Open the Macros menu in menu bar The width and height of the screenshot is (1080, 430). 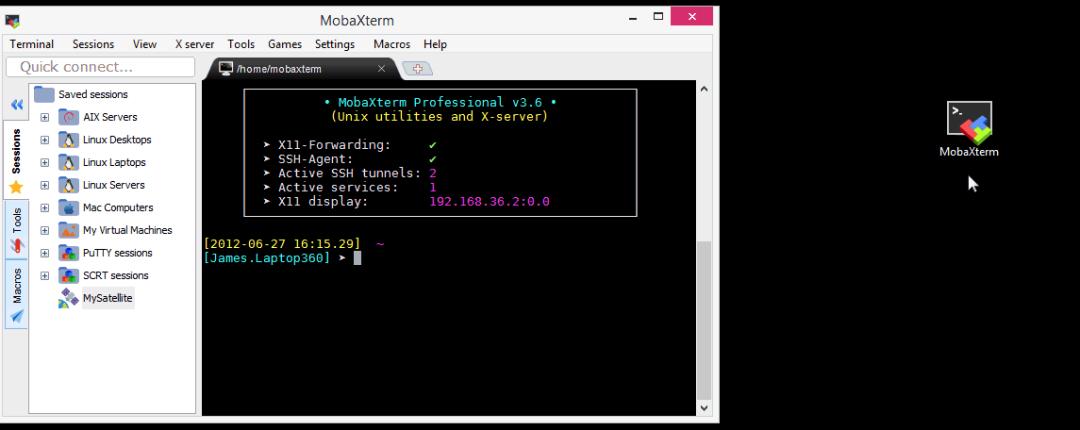click(391, 44)
